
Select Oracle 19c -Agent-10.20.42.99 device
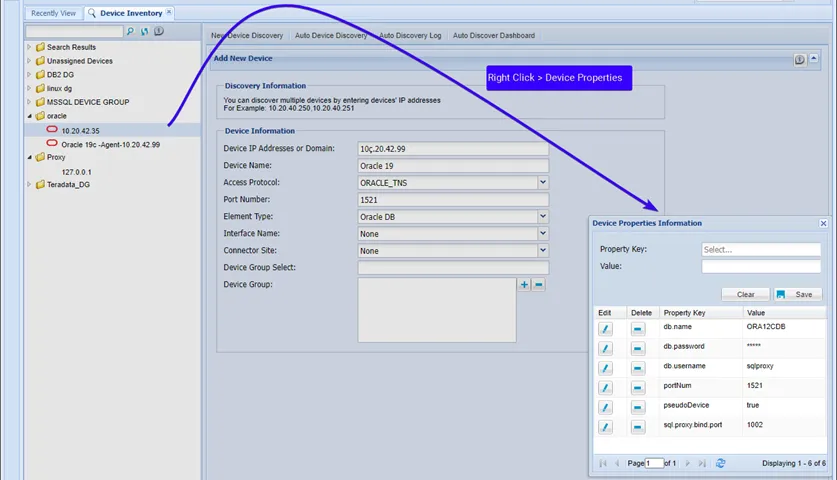tap(110, 145)
